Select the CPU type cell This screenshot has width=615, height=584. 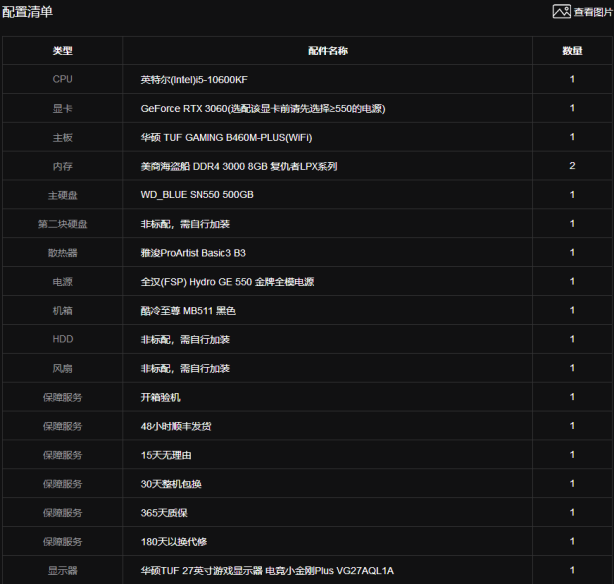pyautogui.click(x=62, y=79)
